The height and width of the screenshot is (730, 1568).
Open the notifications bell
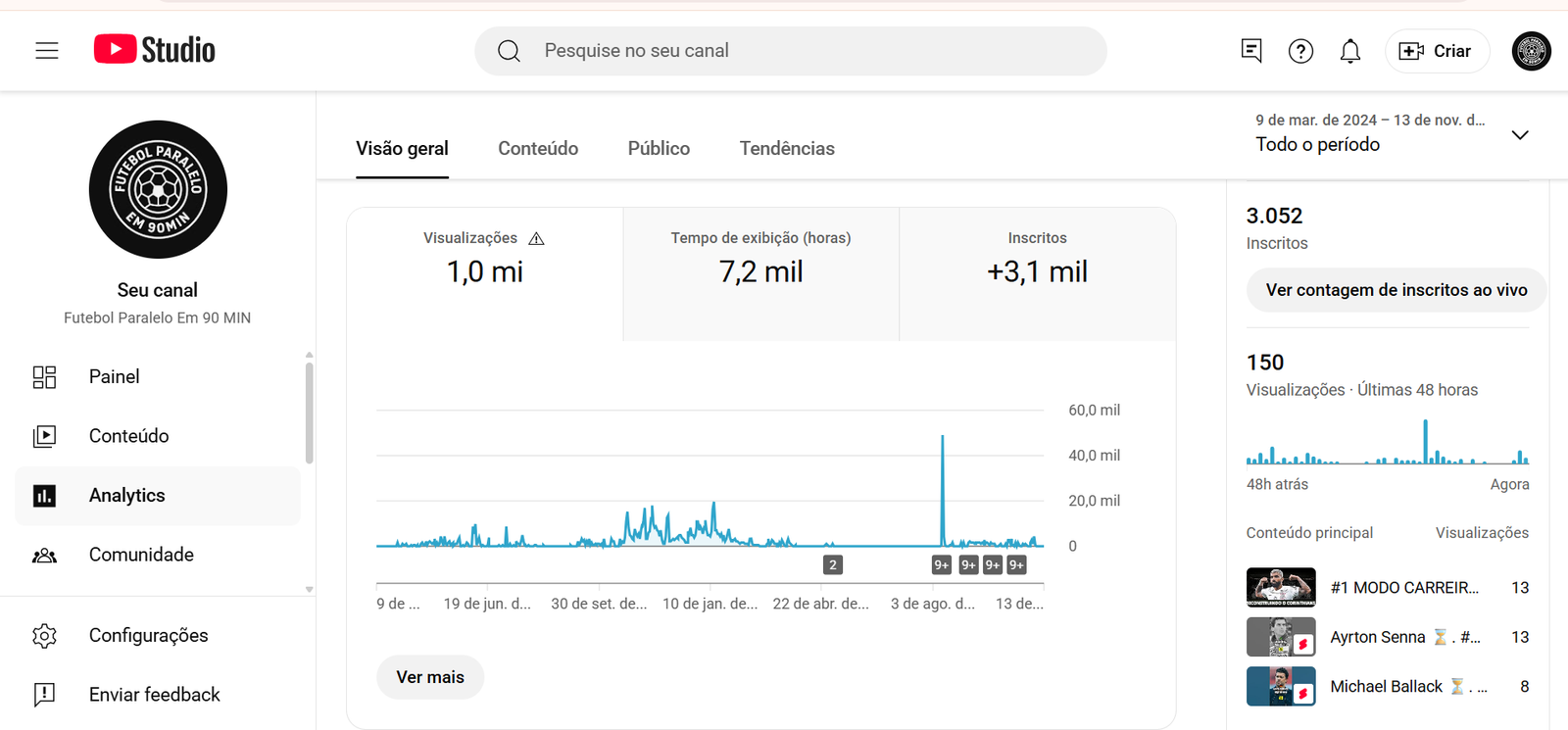(x=1350, y=51)
